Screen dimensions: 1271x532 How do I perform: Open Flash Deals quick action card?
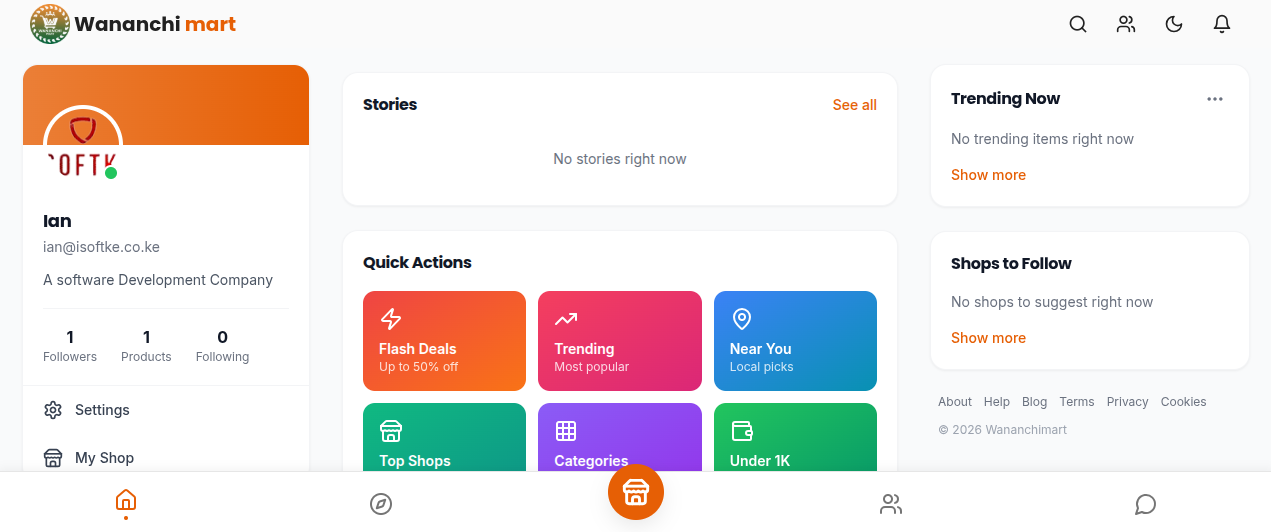coord(444,341)
